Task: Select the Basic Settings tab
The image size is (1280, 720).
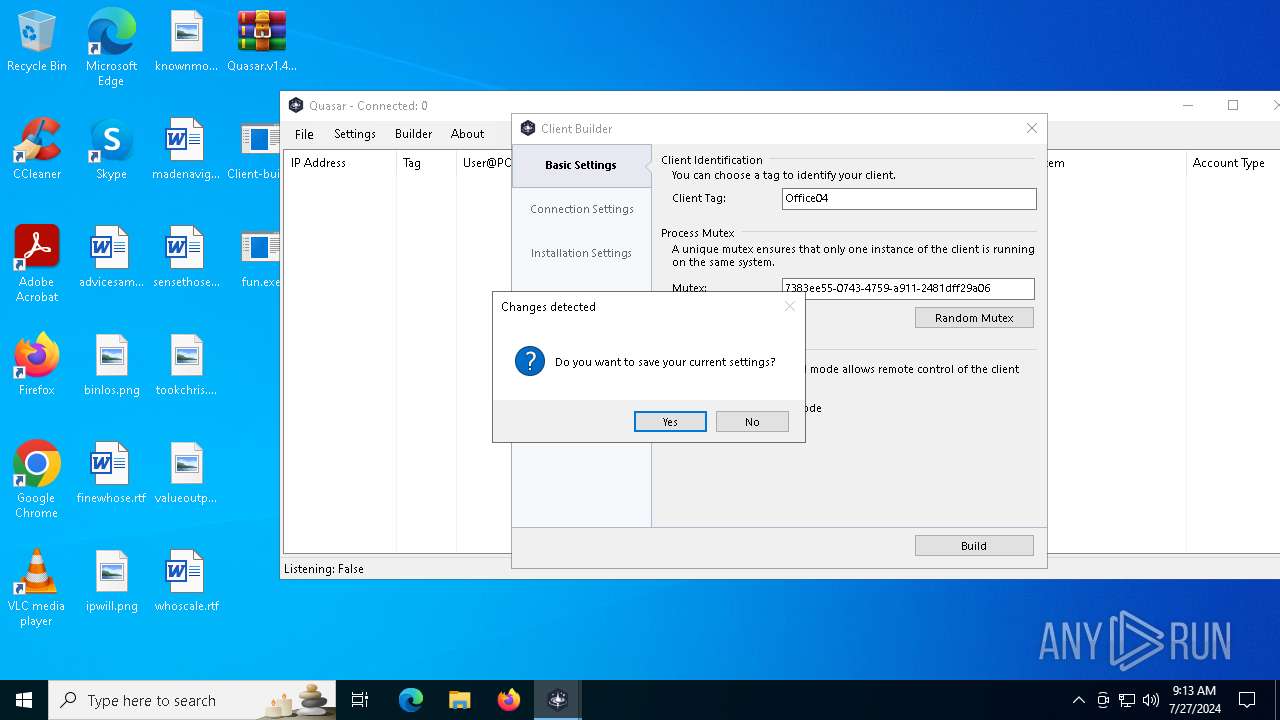Action: 581,165
